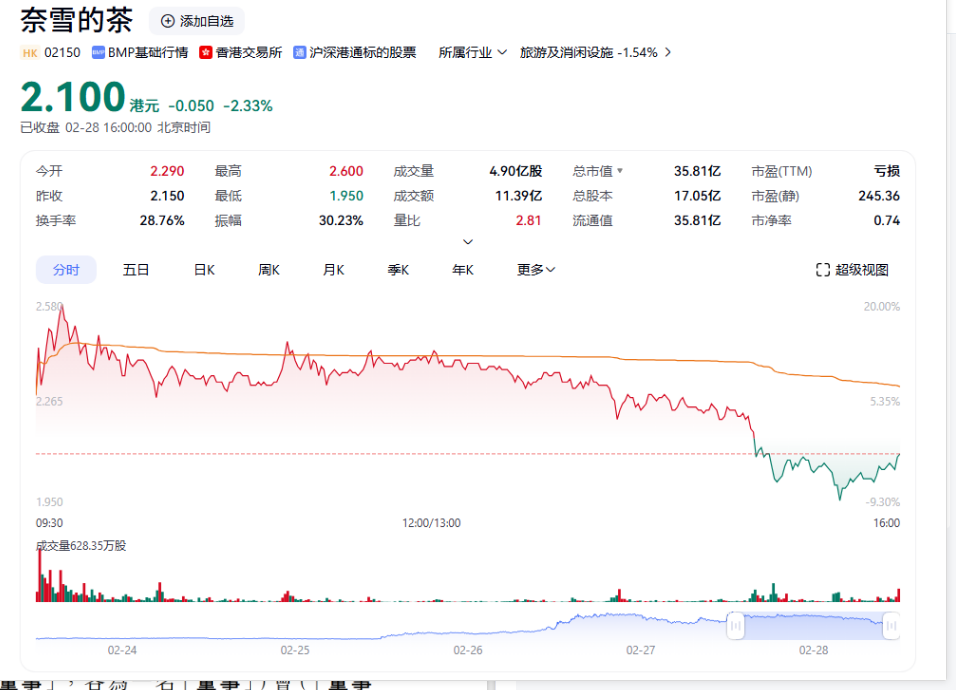The height and width of the screenshot is (690, 956).
Task: Switch to 月K chart tab
Action: click(x=334, y=270)
